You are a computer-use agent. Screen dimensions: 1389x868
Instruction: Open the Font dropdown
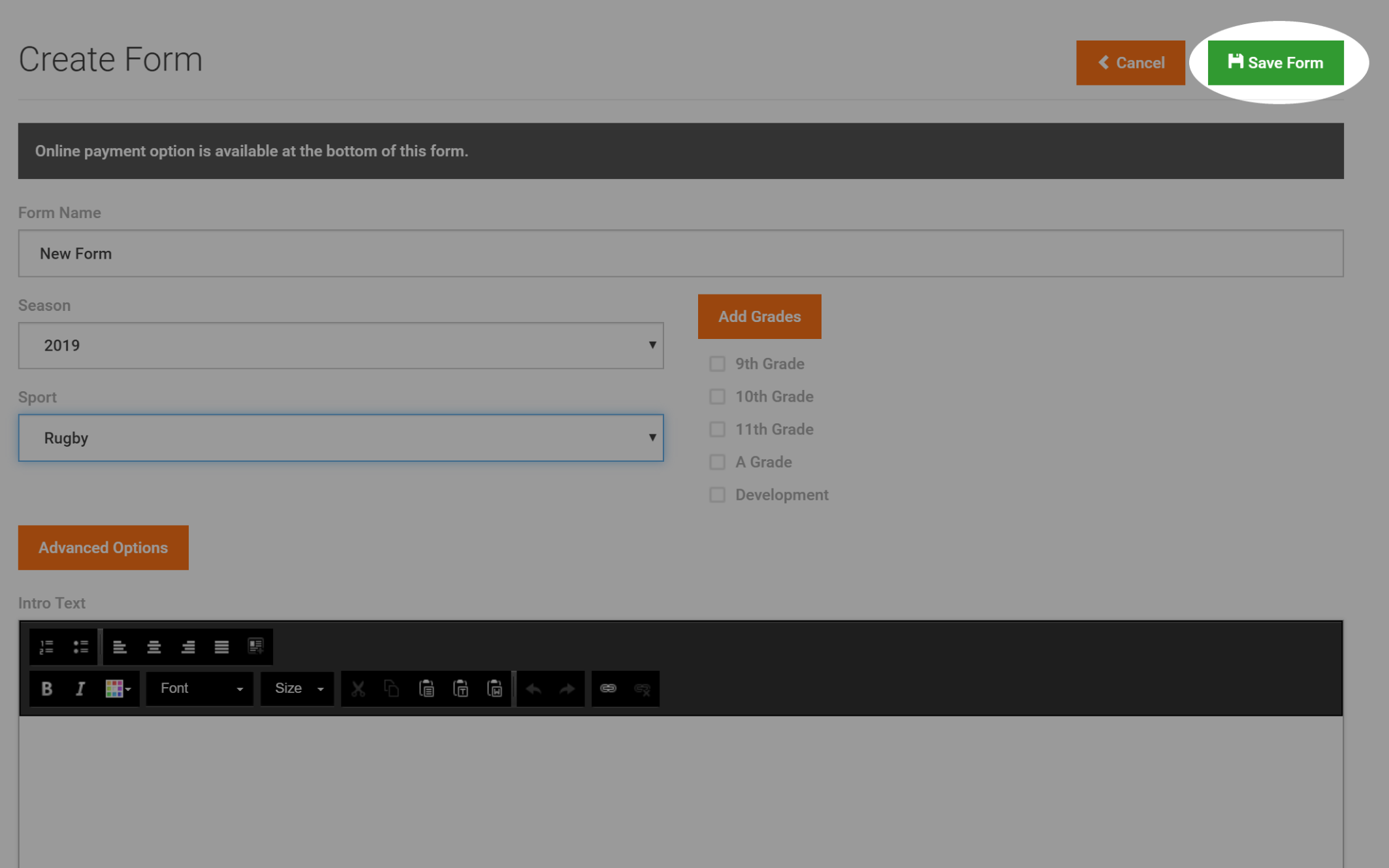point(200,688)
